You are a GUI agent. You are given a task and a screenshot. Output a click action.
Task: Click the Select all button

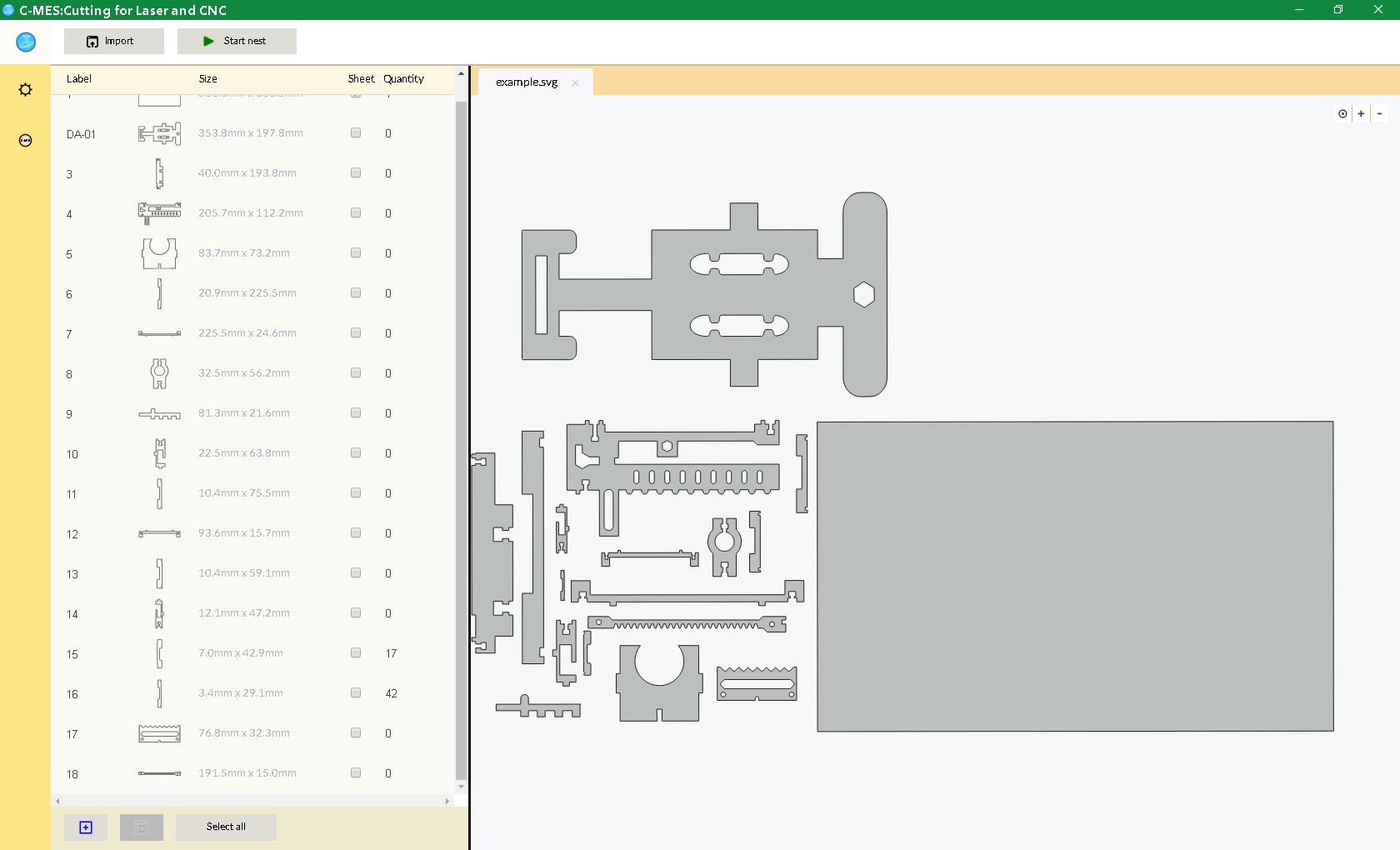[x=226, y=827]
